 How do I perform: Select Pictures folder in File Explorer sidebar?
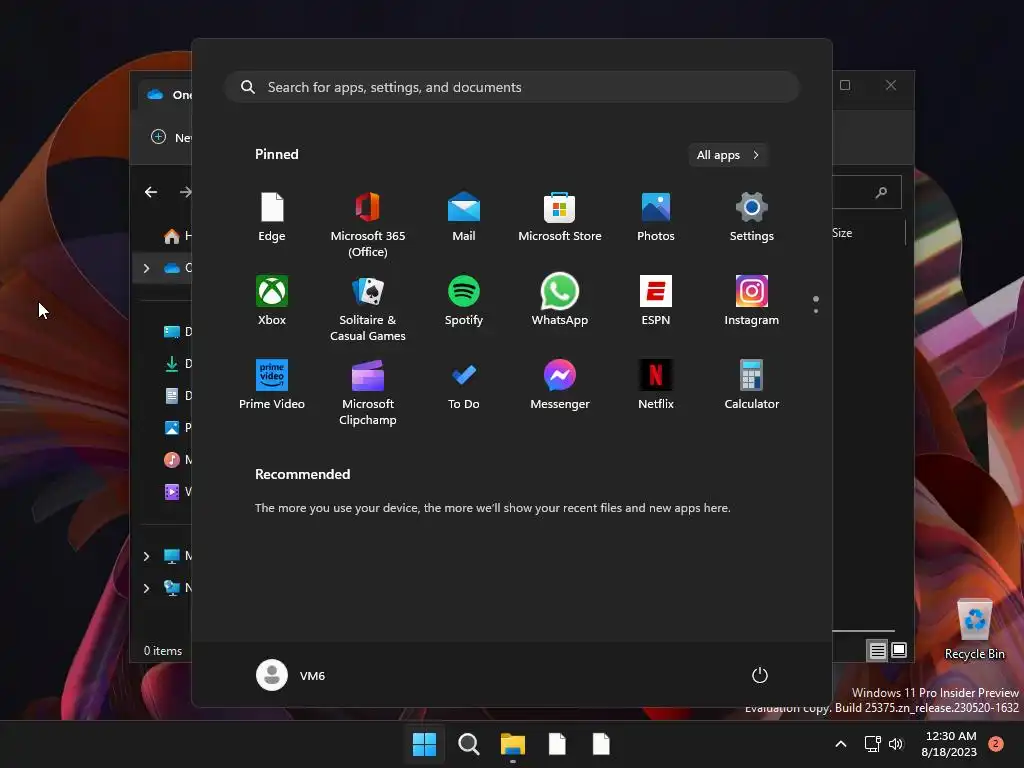tap(176, 428)
